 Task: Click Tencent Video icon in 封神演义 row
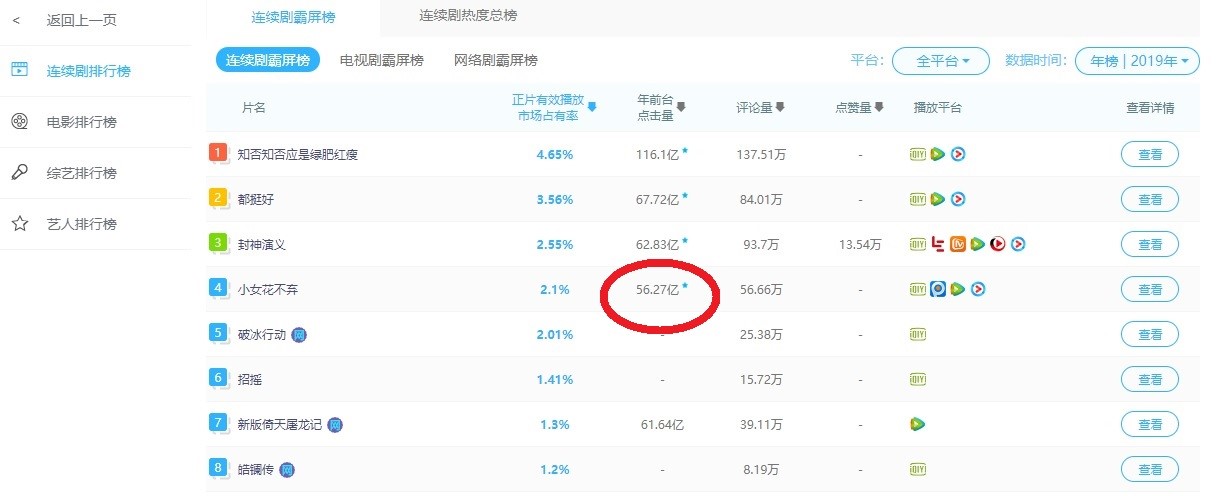(977, 244)
